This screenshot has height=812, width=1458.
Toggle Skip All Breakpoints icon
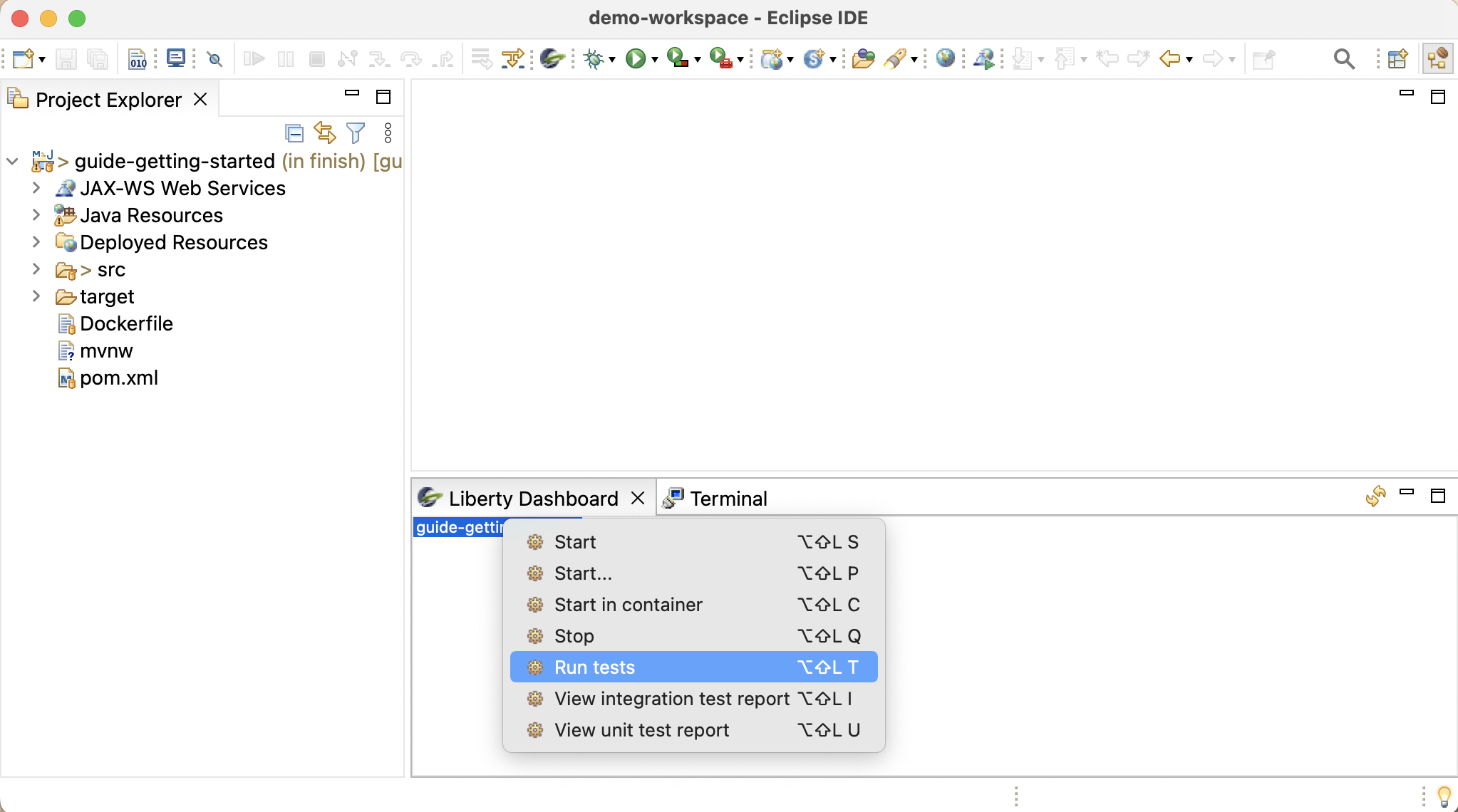click(214, 58)
